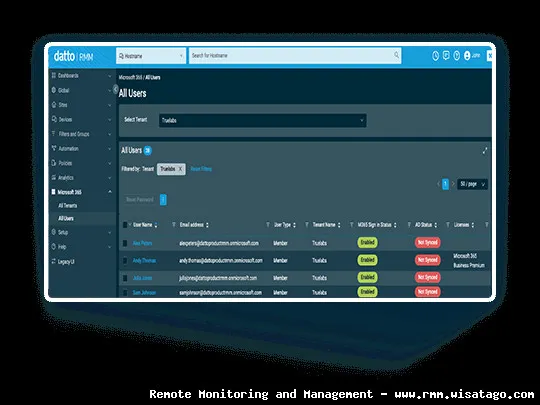Screen dimensions: 540x405
Task: Sort by M365 Sign in Status arrows
Action: coord(395,225)
